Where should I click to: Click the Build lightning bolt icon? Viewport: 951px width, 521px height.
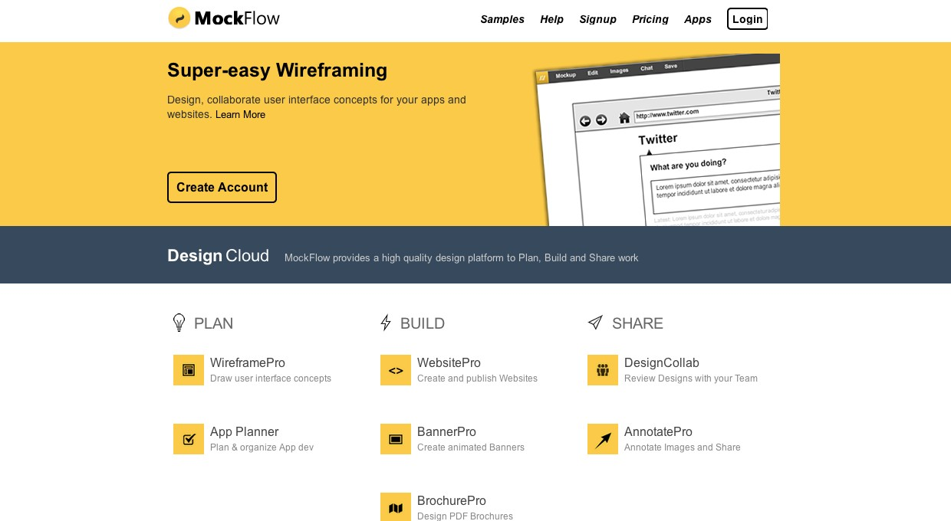tap(386, 323)
